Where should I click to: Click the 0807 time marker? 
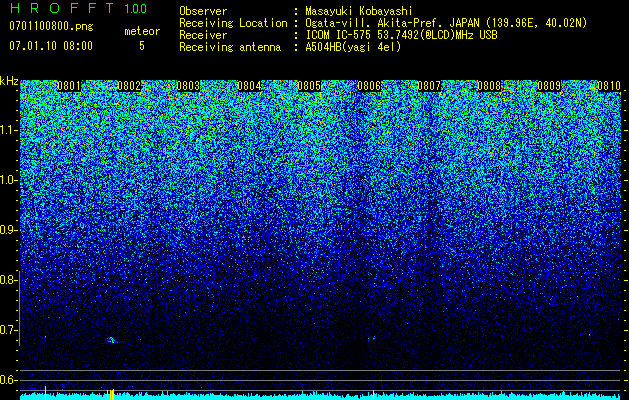429,86
